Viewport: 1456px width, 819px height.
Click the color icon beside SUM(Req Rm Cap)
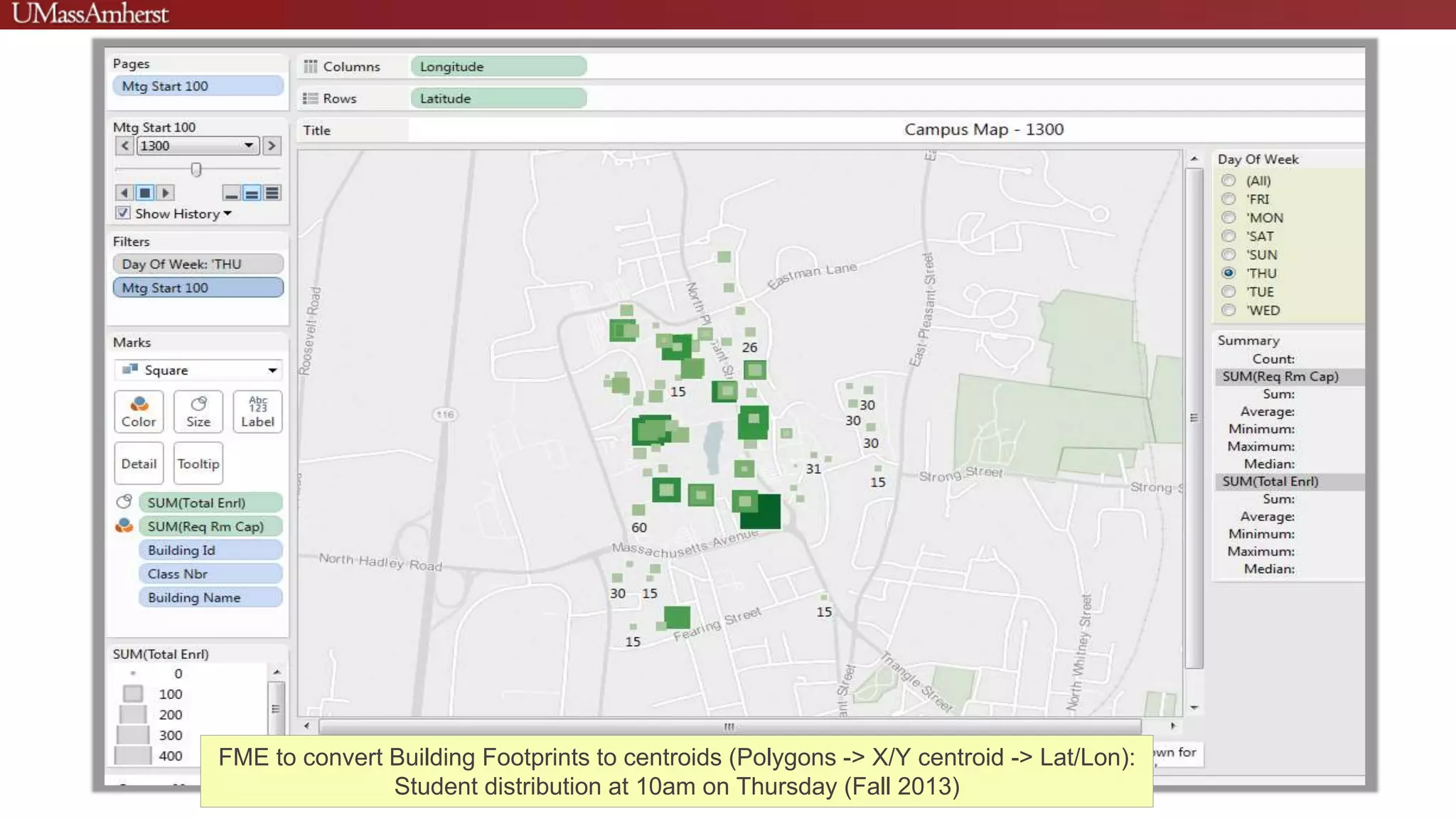124,526
